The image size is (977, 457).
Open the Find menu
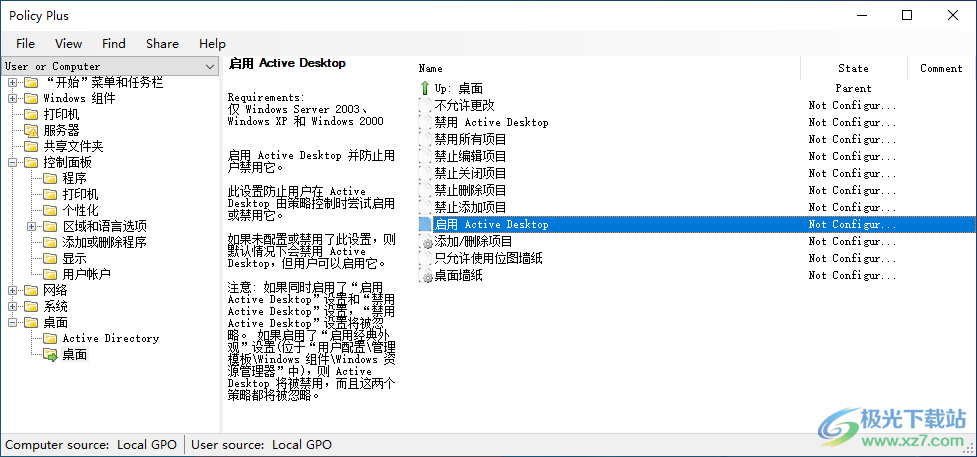113,44
